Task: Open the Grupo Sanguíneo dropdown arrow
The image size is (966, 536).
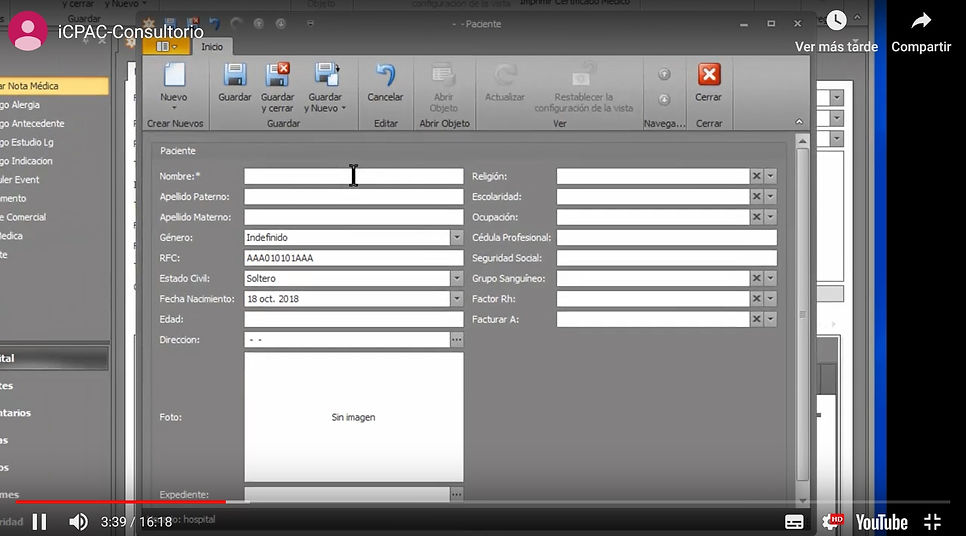Action: click(770, 278)
